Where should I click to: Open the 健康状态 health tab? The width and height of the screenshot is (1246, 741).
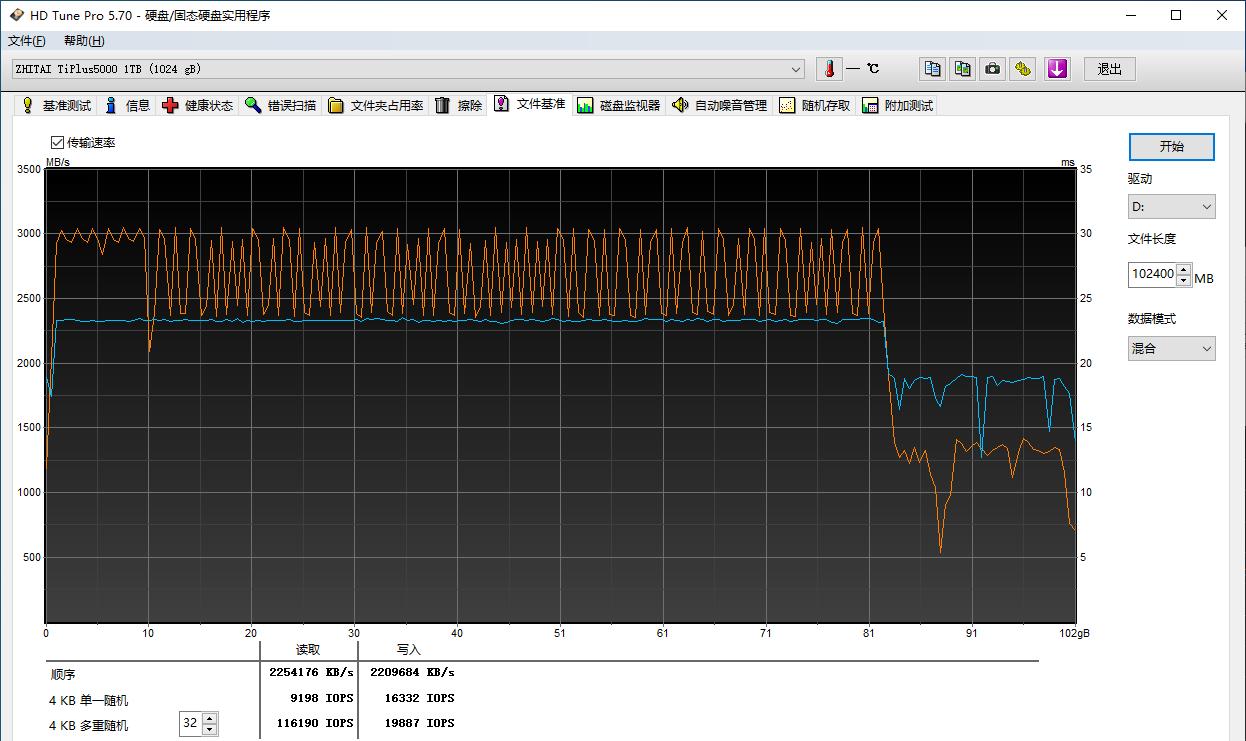point(198,106)
